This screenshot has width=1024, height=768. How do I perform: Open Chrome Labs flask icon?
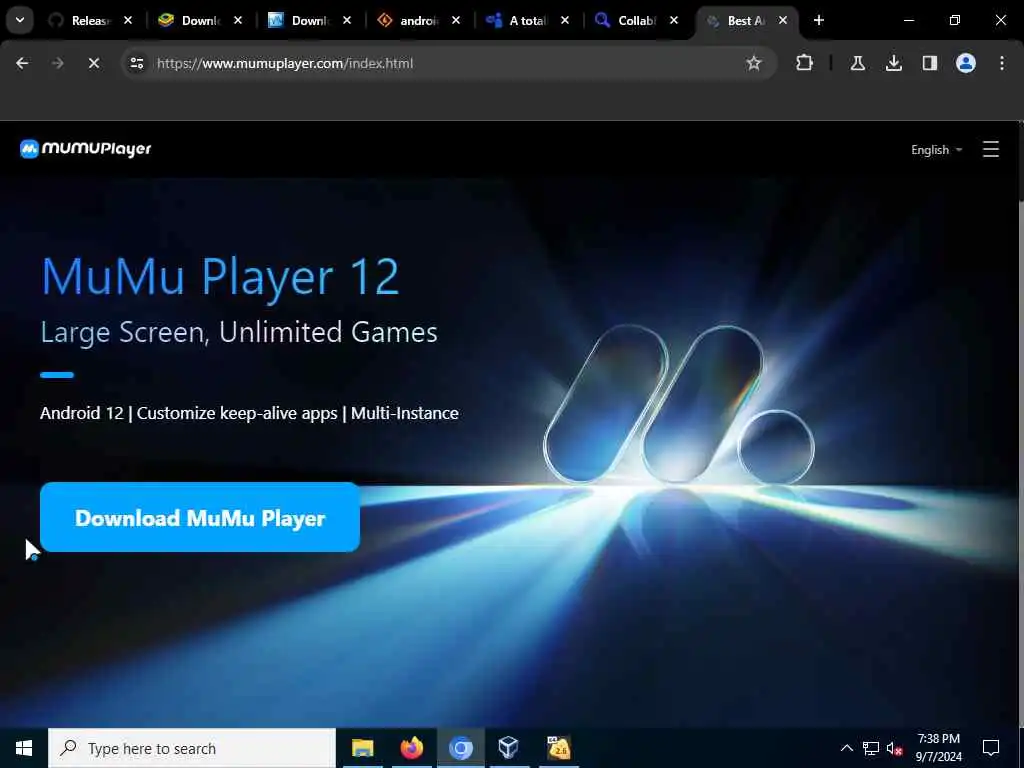pyautogui.click(x=857, y=63)
